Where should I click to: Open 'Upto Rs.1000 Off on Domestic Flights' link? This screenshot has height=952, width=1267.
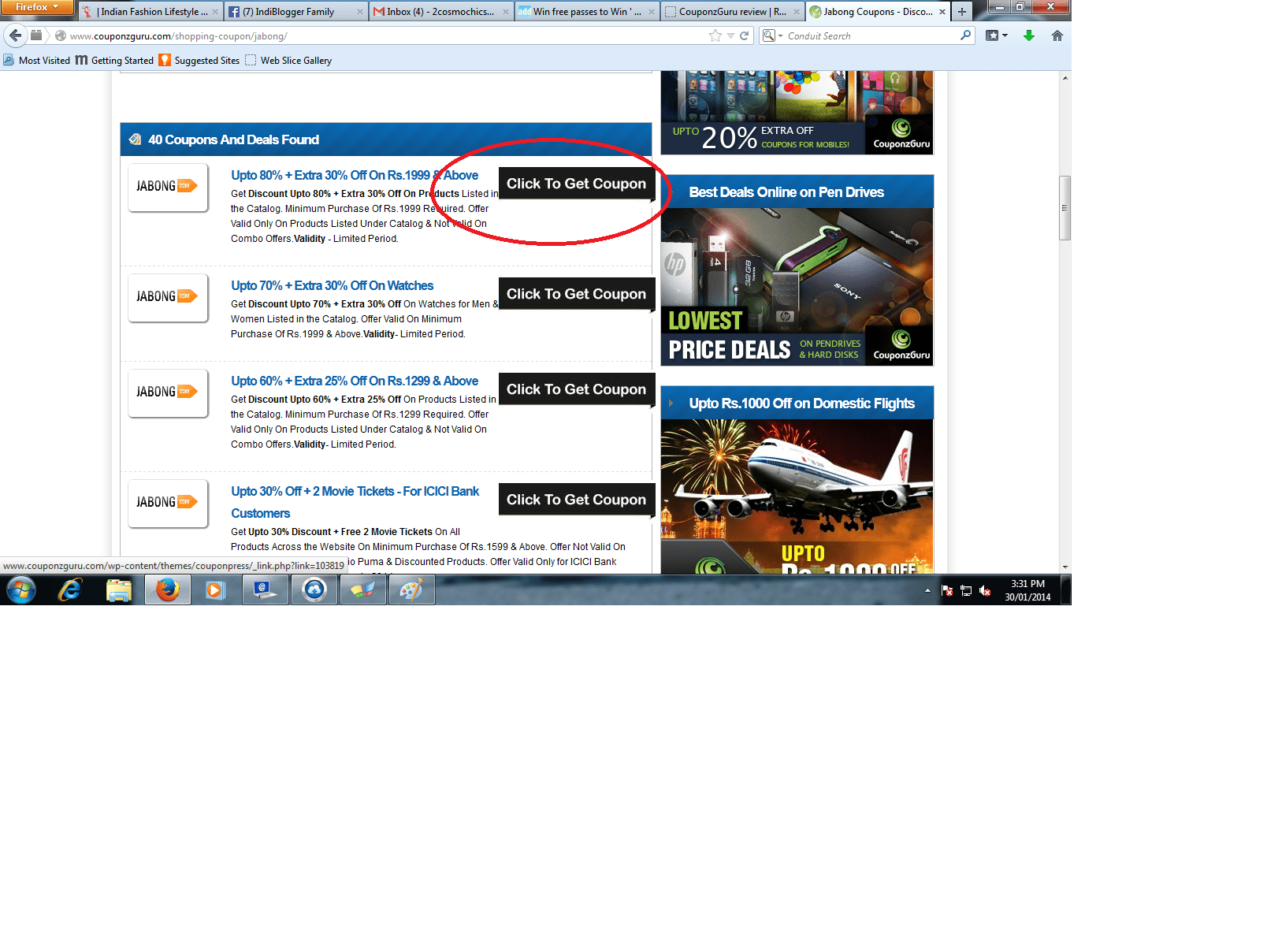coord(801,403)
